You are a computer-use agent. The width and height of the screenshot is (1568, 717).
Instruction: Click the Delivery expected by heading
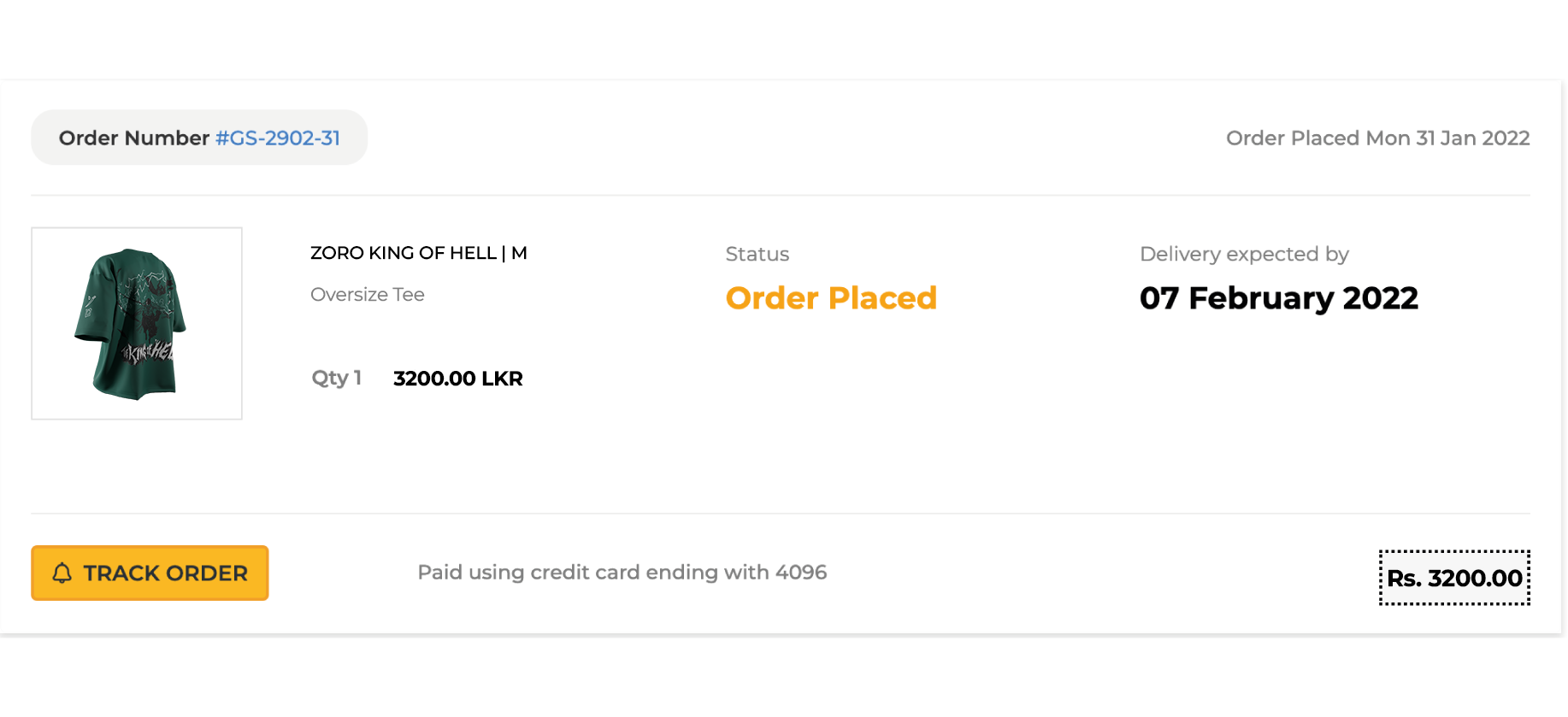[1244, 255]
